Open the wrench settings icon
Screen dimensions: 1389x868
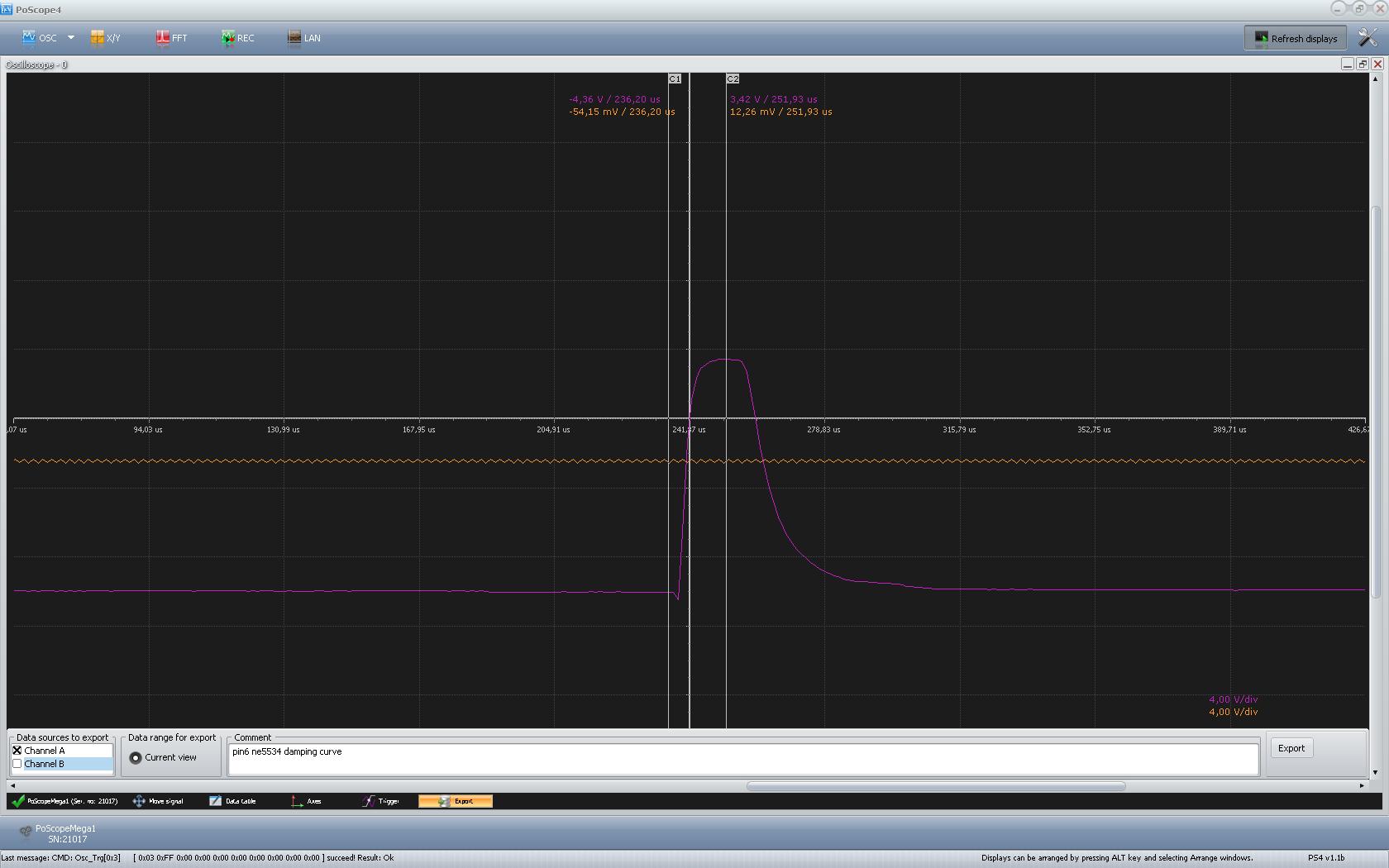click(1368, 38)
